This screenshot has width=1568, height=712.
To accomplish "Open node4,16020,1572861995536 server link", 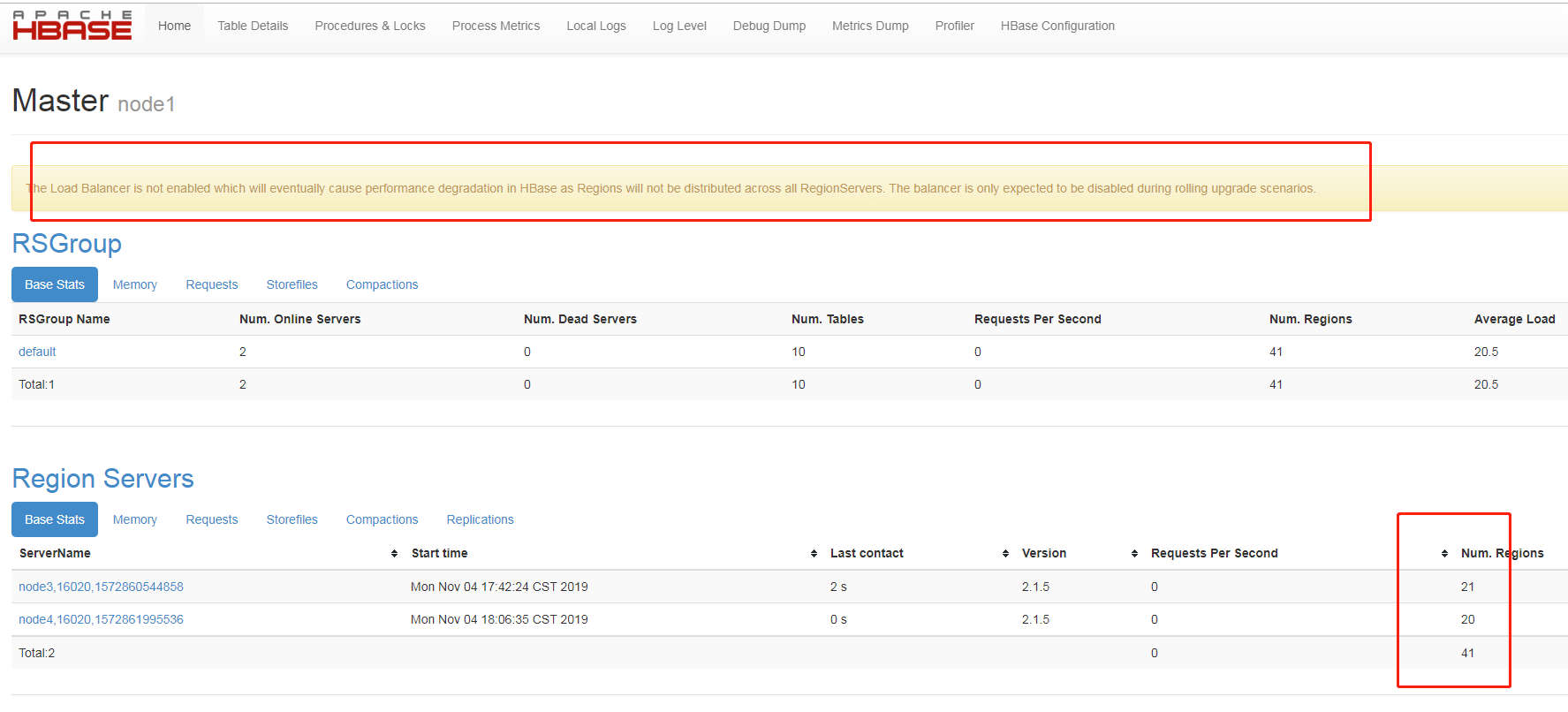I will coord(101,619).
